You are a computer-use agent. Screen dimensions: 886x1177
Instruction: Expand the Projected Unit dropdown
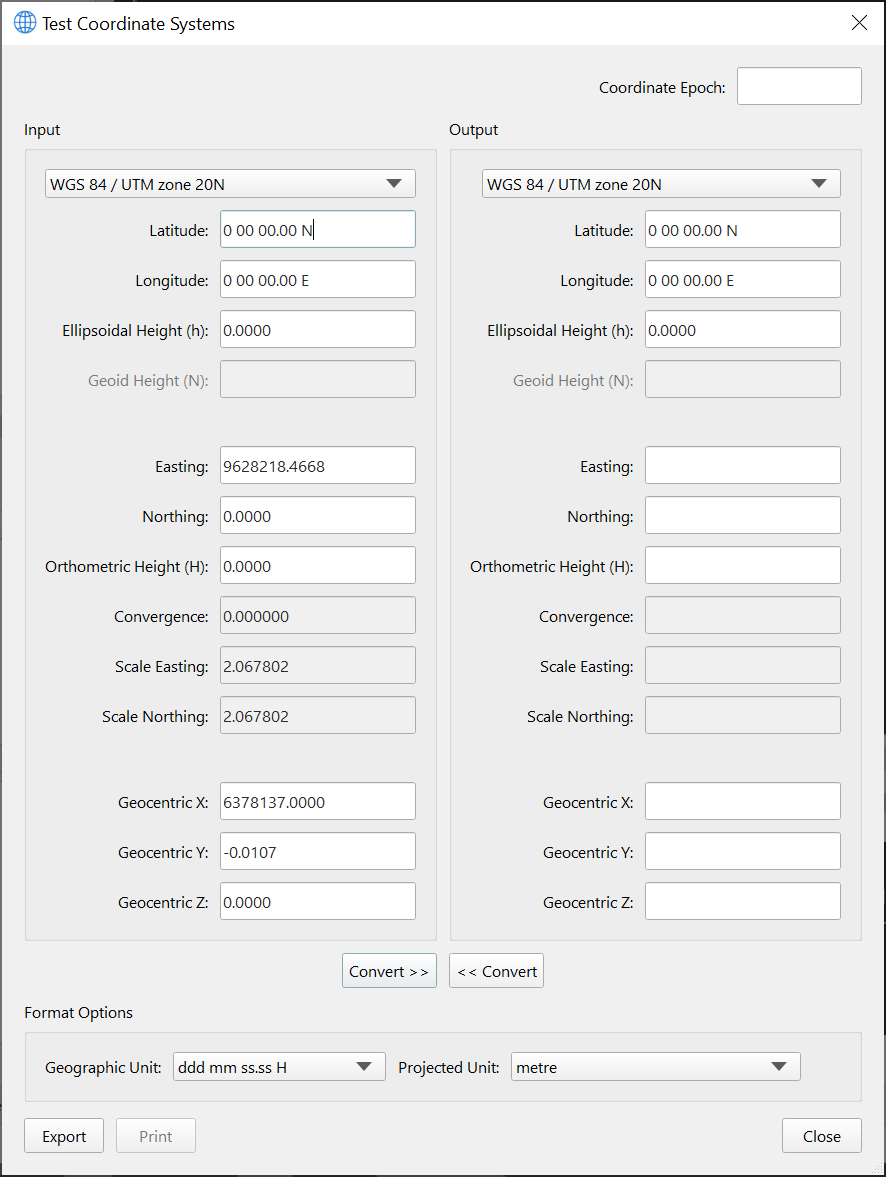point(655,1067)
